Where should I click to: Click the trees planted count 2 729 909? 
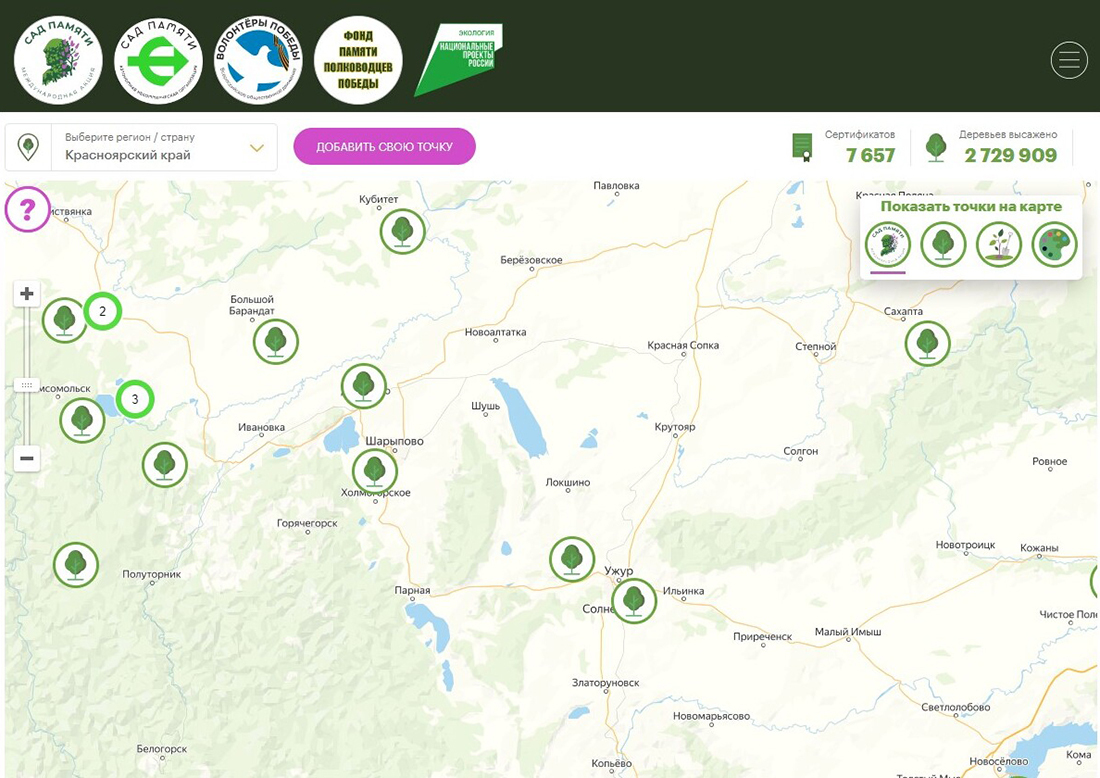1010,155
